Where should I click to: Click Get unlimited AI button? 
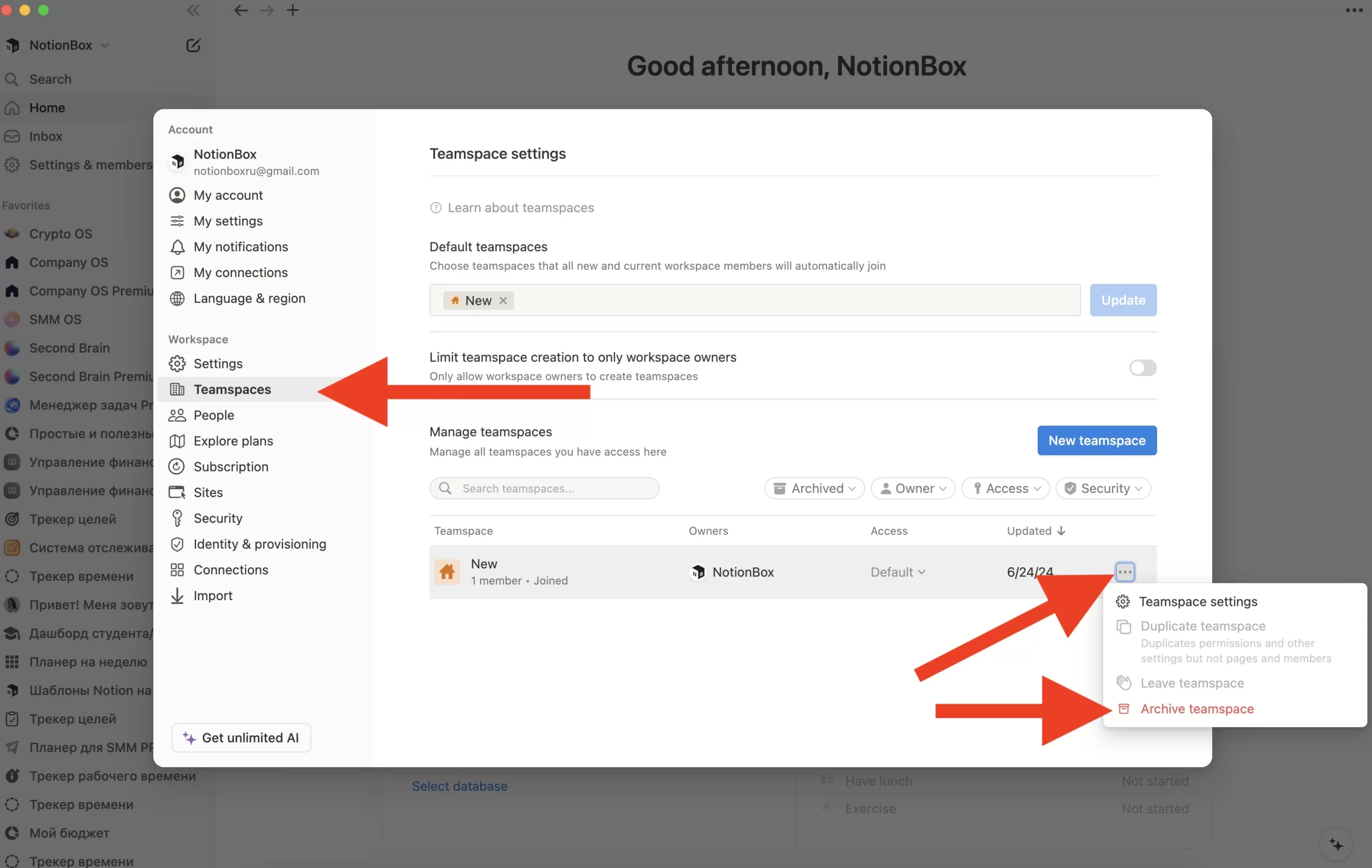pyautogui.click(x=241, y=738)
